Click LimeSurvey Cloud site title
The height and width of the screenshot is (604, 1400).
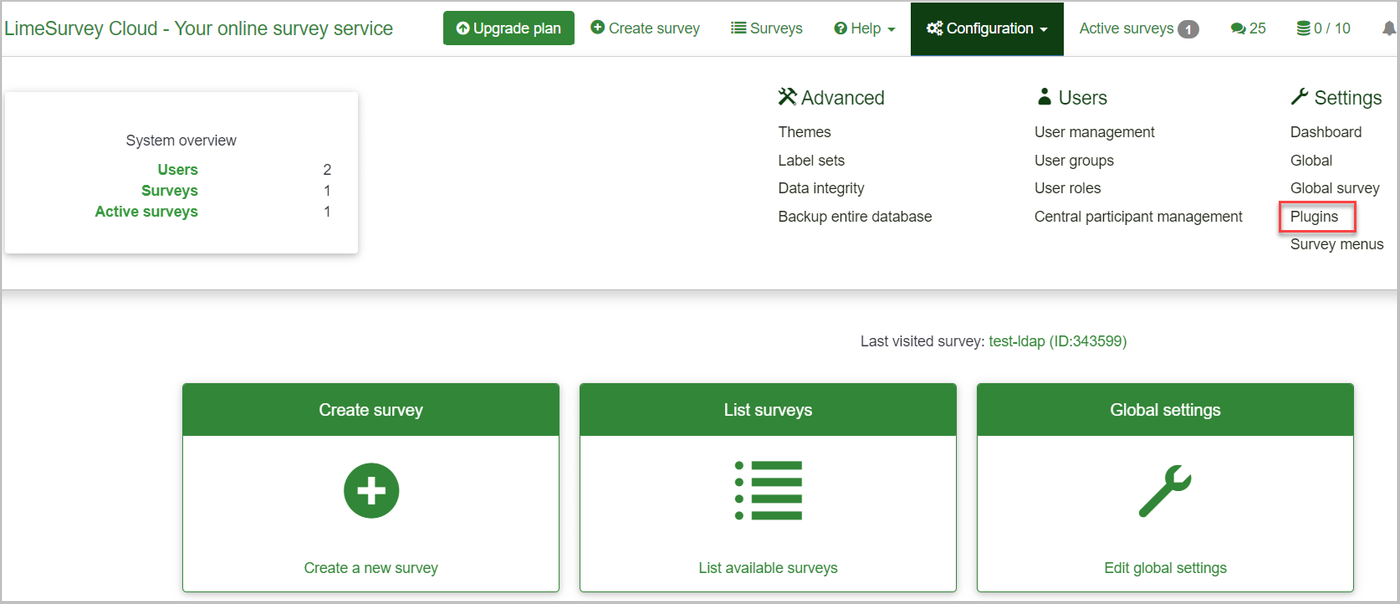point(199,28)
